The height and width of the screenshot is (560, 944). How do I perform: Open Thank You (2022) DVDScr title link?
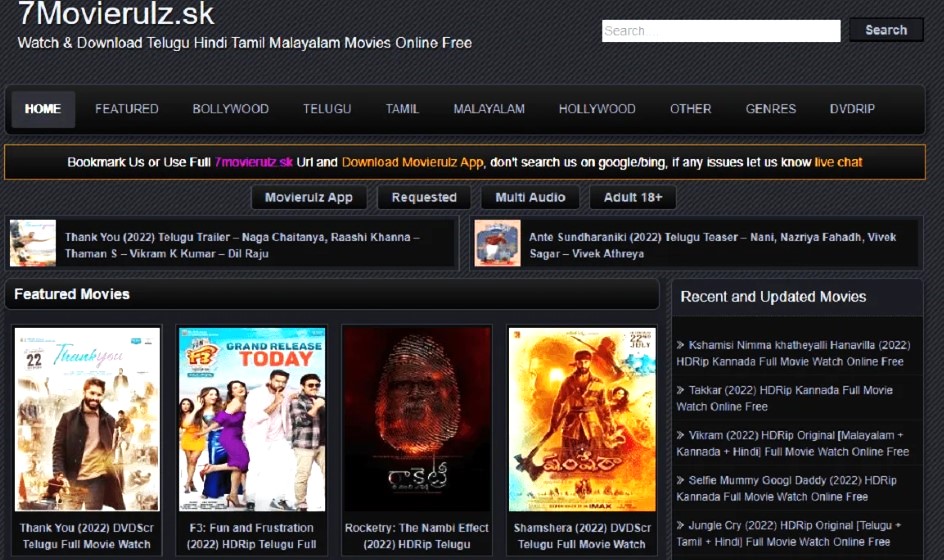(x=87, y=536)
